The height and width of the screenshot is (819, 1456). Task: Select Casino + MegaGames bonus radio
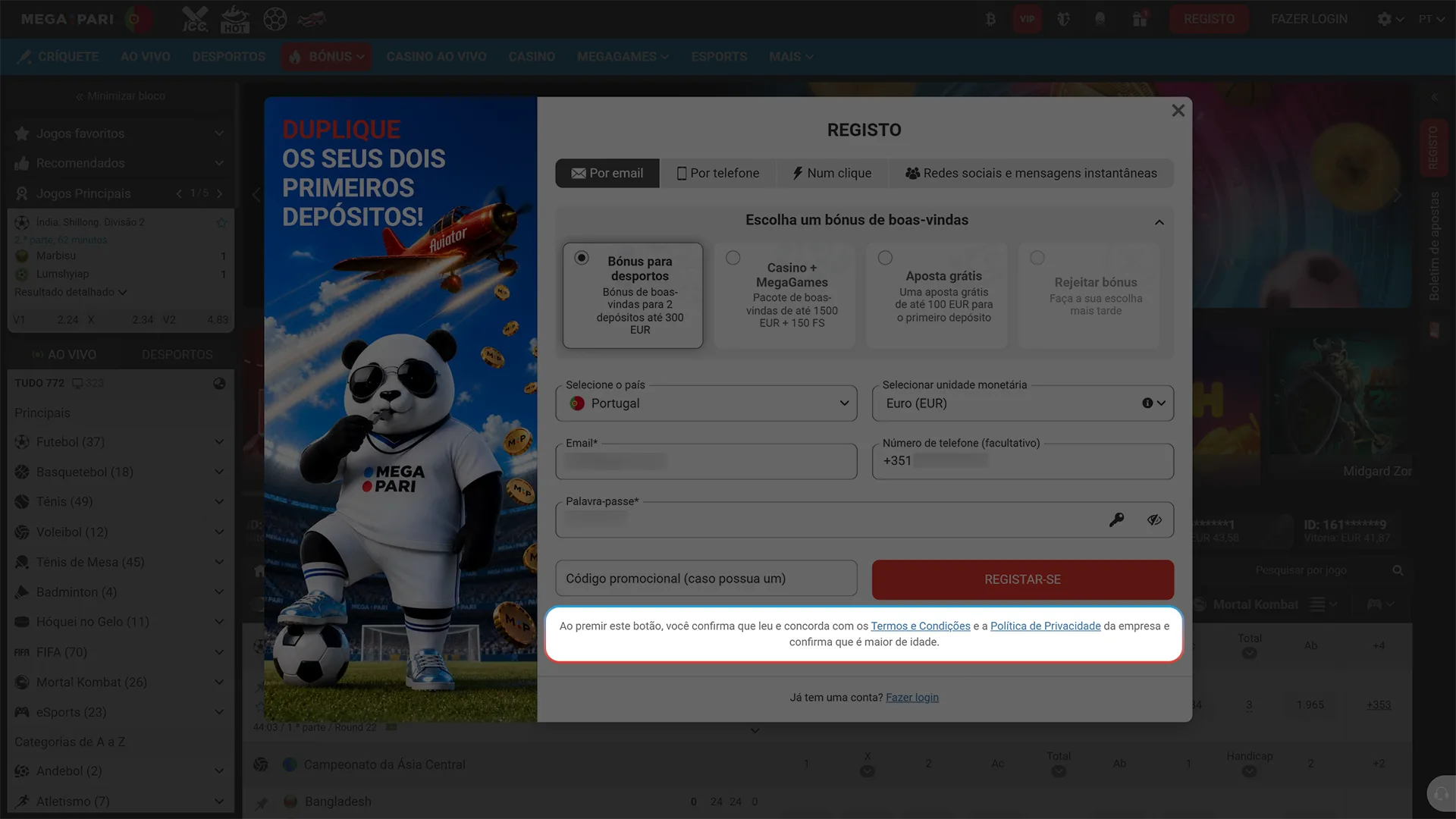click(x=733, y=258)
